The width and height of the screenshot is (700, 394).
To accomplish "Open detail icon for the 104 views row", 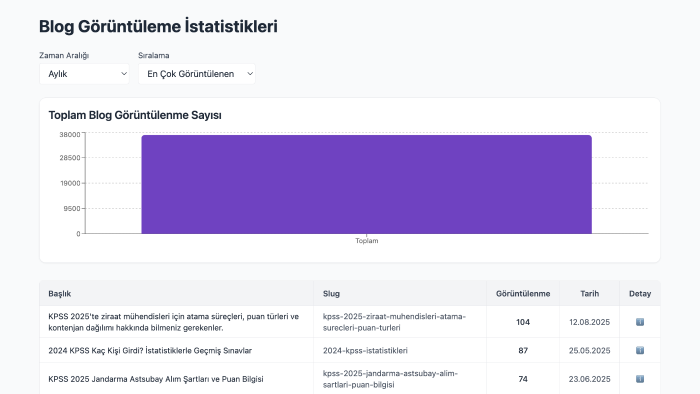I will coord(640,322).
